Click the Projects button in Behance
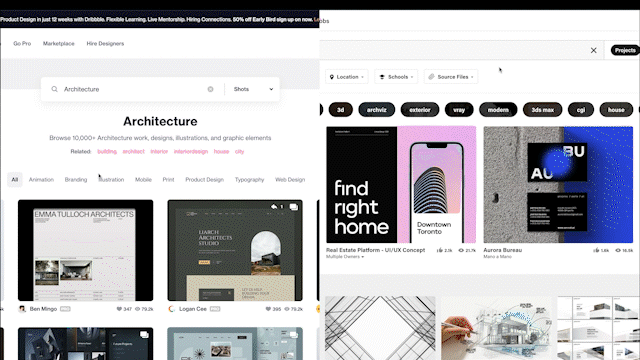640x360 pixels. 625,50
